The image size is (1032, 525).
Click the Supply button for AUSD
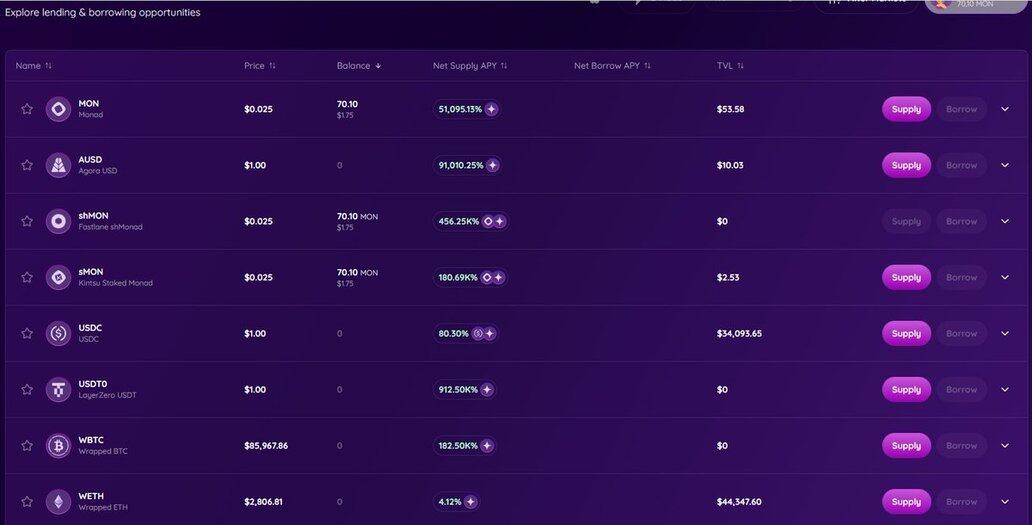tap(906, 165)
